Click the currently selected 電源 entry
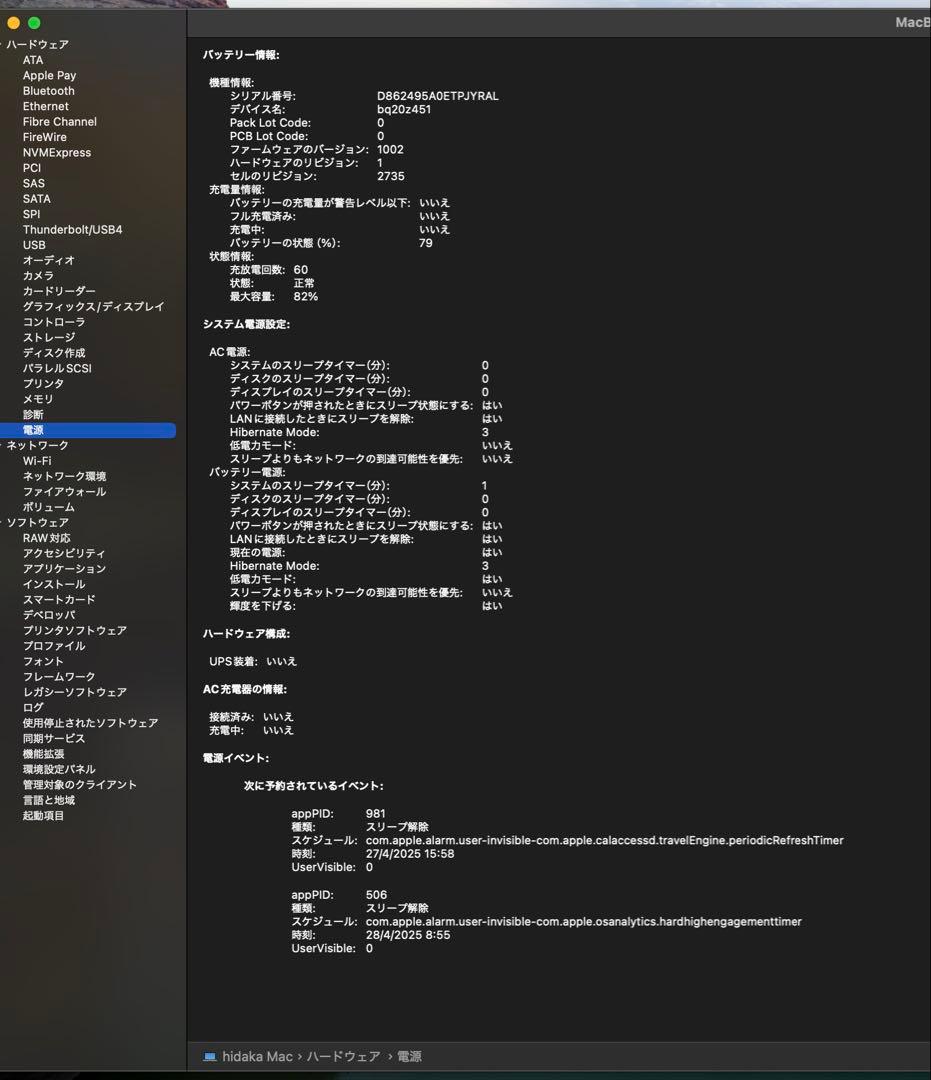 tap(33, 429)
